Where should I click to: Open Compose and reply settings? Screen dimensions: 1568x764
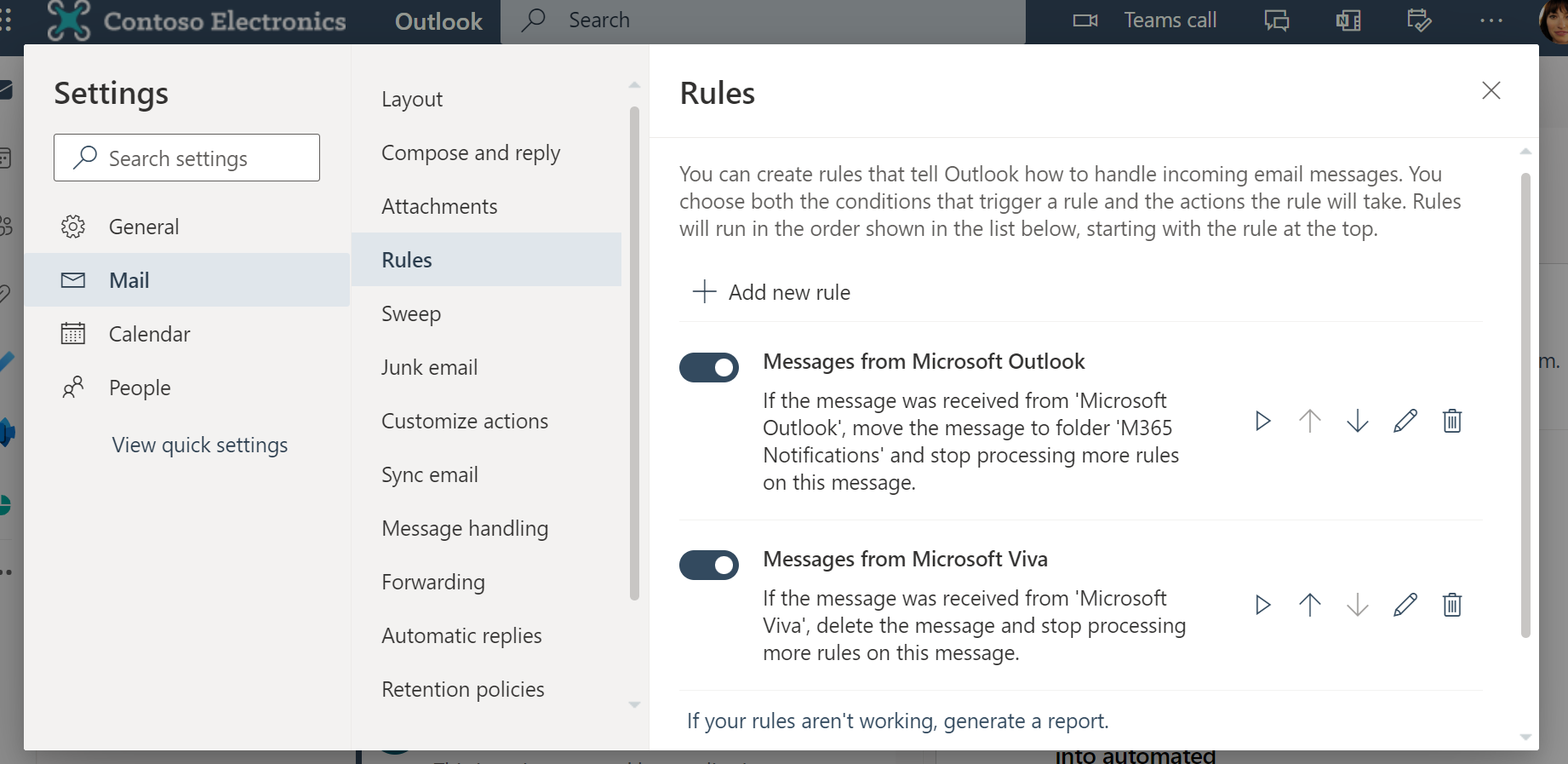(487, 152)
